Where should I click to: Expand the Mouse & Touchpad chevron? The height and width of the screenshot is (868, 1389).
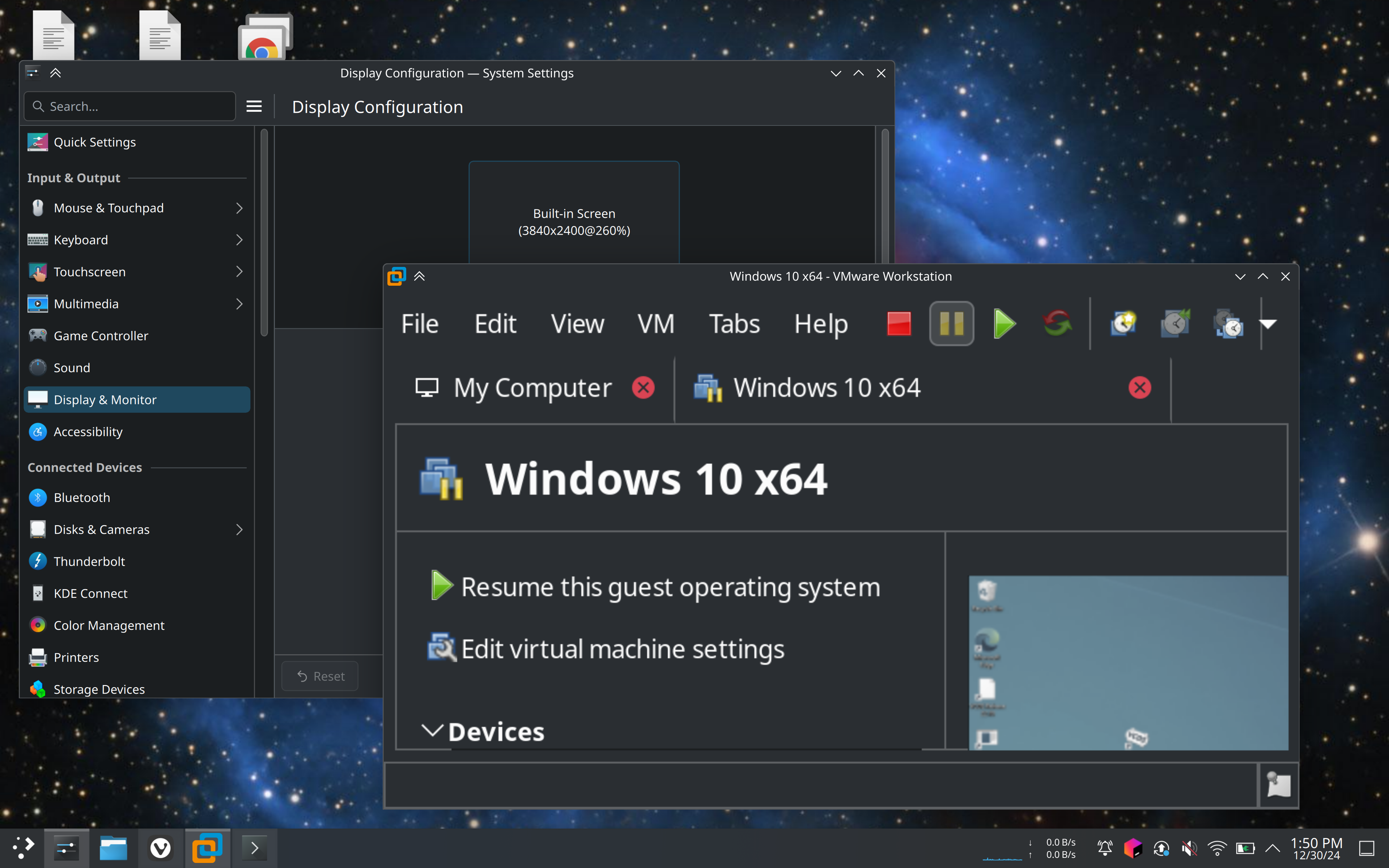[x=239, y=208]
